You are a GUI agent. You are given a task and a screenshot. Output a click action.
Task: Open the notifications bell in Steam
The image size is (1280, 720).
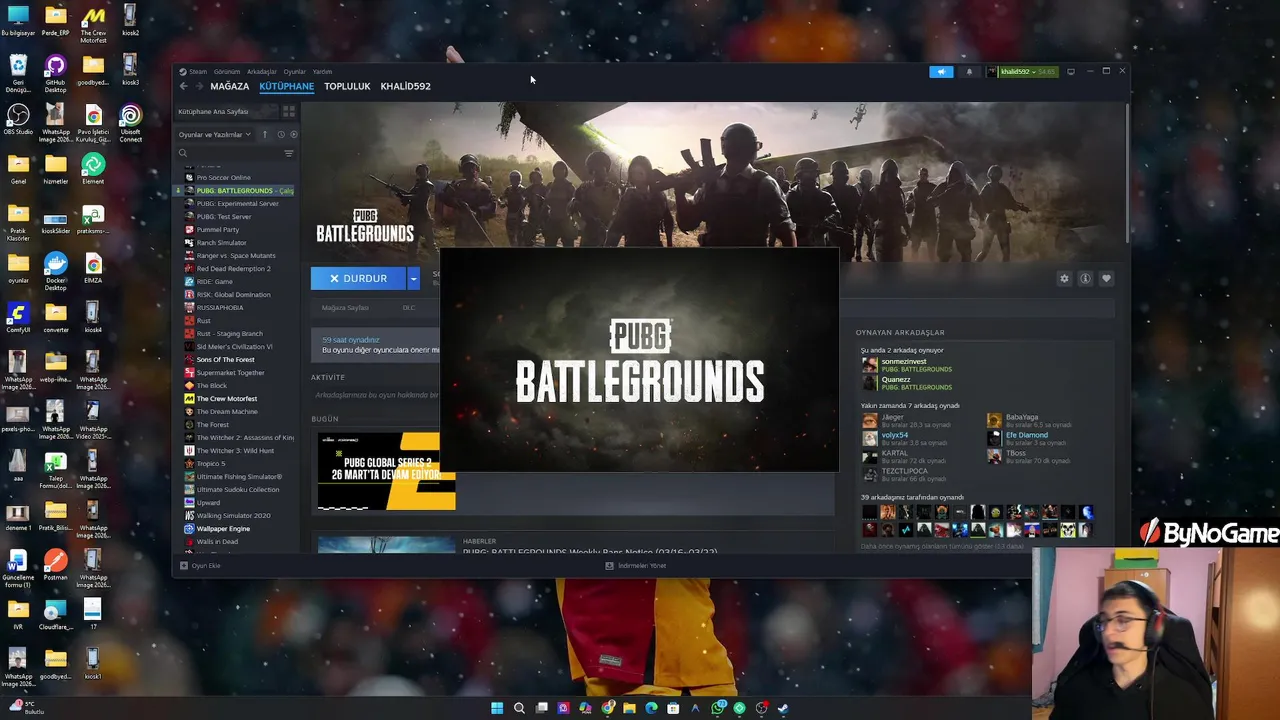tap(969, 72)
